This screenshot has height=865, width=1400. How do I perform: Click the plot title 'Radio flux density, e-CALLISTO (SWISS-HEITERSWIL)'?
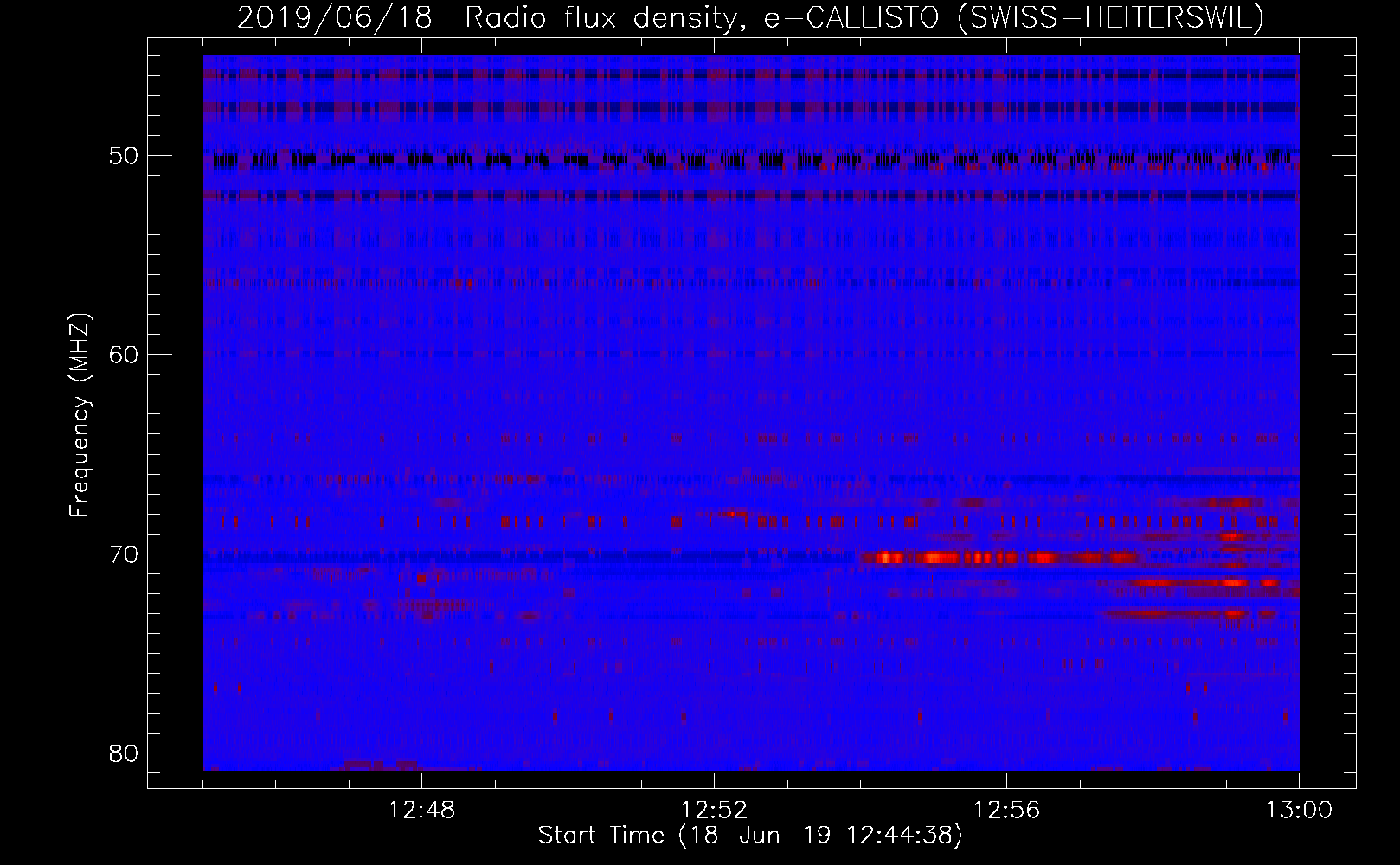click(x=864, y=18)
